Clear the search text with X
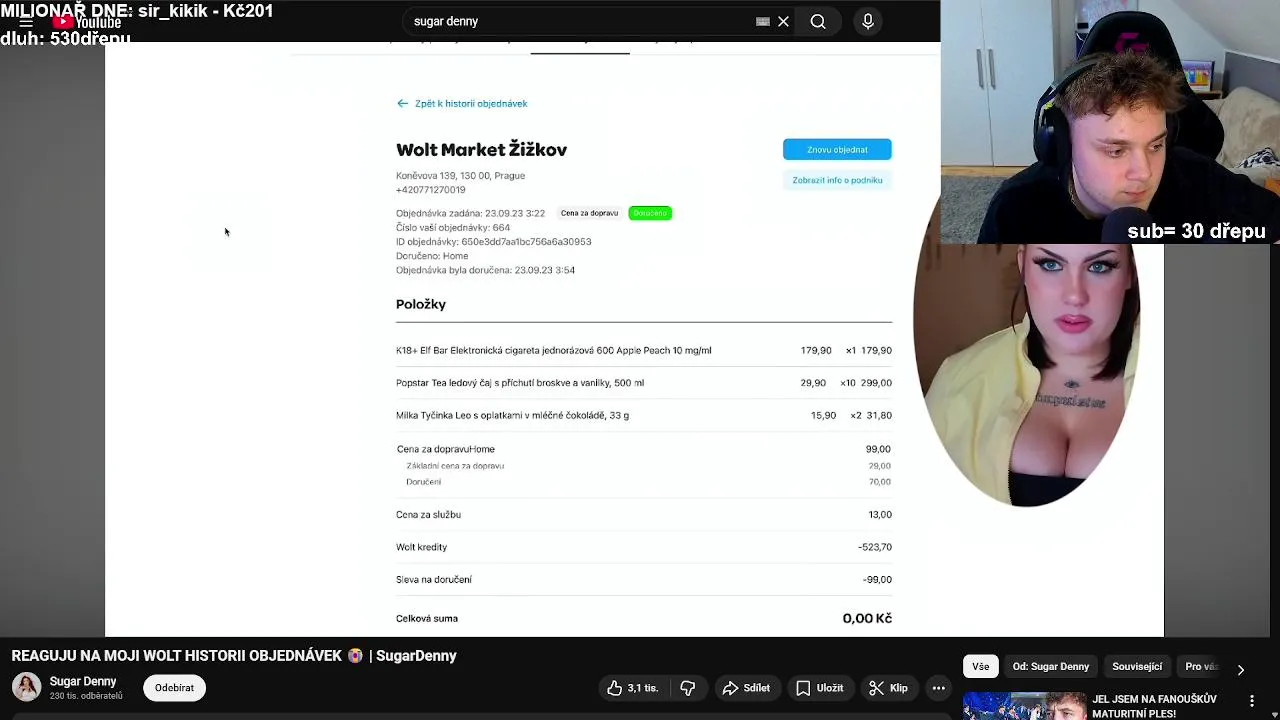The image size is (1280, 720). [784, 21]
